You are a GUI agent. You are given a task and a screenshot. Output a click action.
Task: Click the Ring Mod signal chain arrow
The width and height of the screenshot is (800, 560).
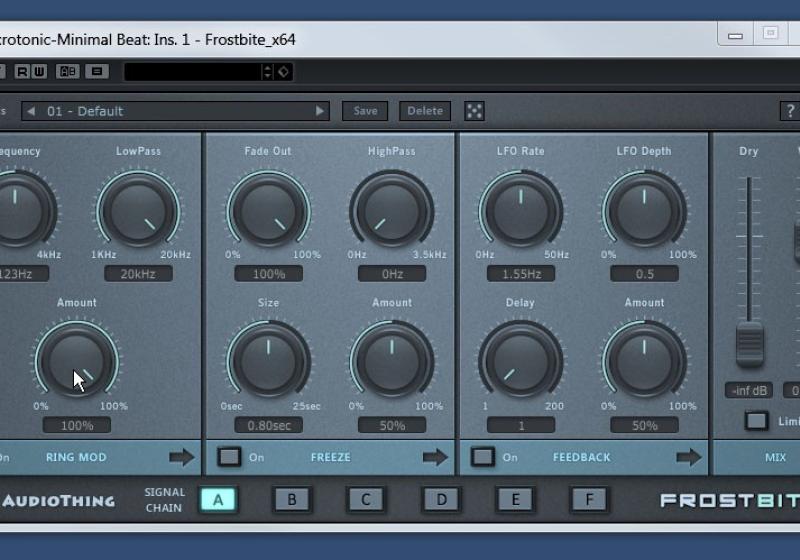[x=182, y=457]
